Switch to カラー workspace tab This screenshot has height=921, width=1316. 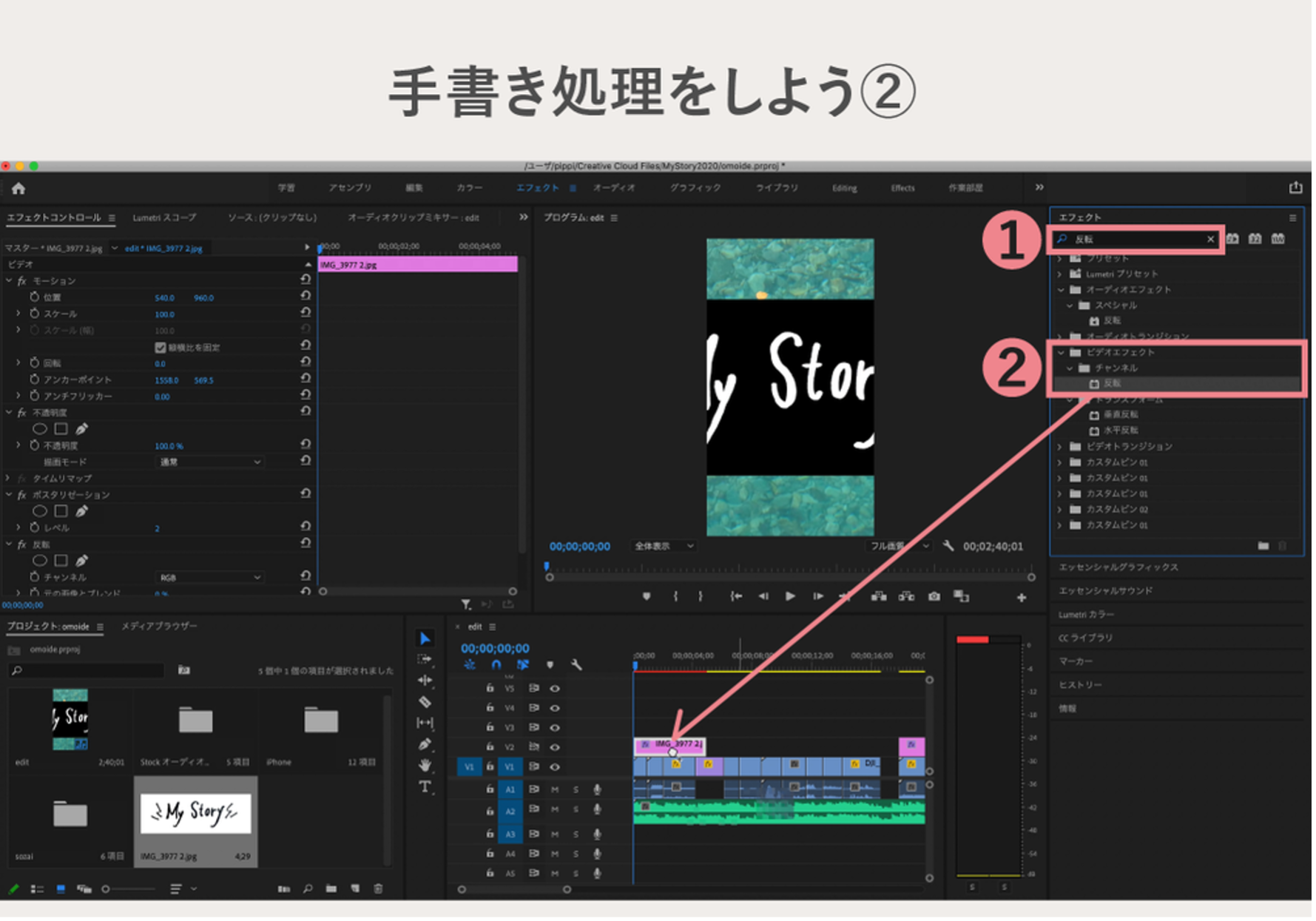point(471,189)
